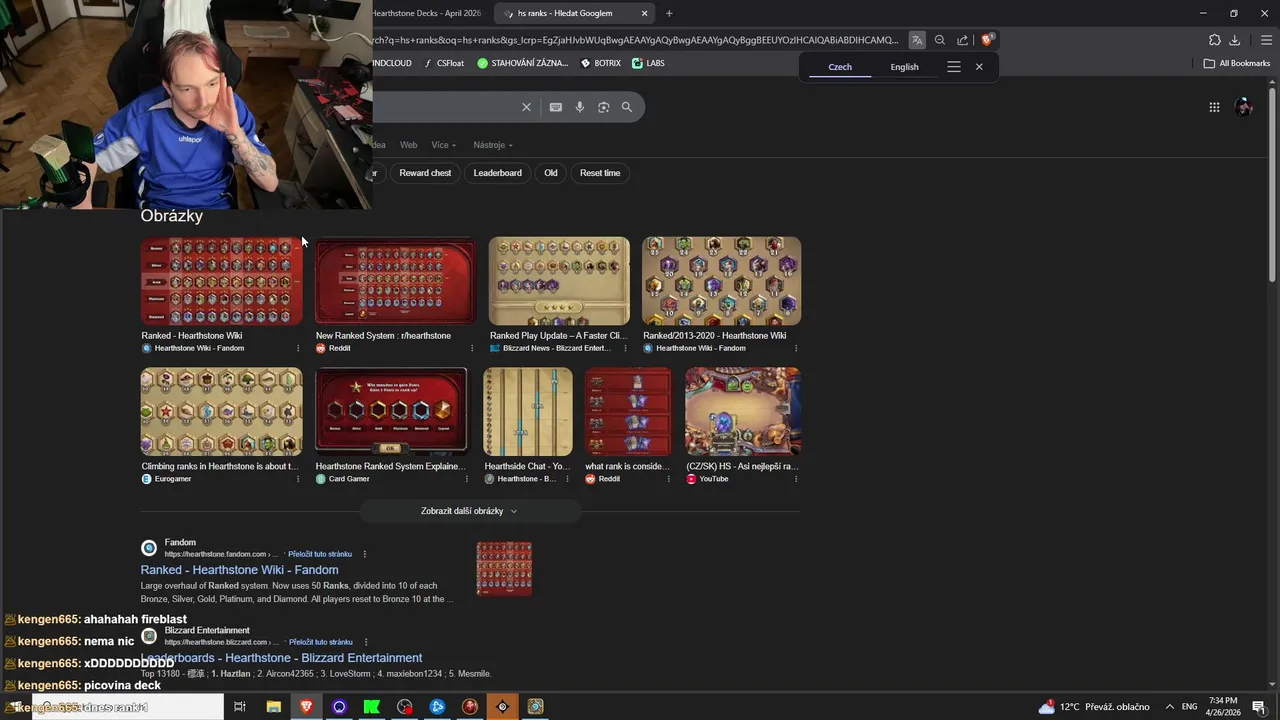The width and height of the screenshot is (1280, 720).
Task: Open the LABS bookmark
Action: pyautogui.click(x=648, y=63)
